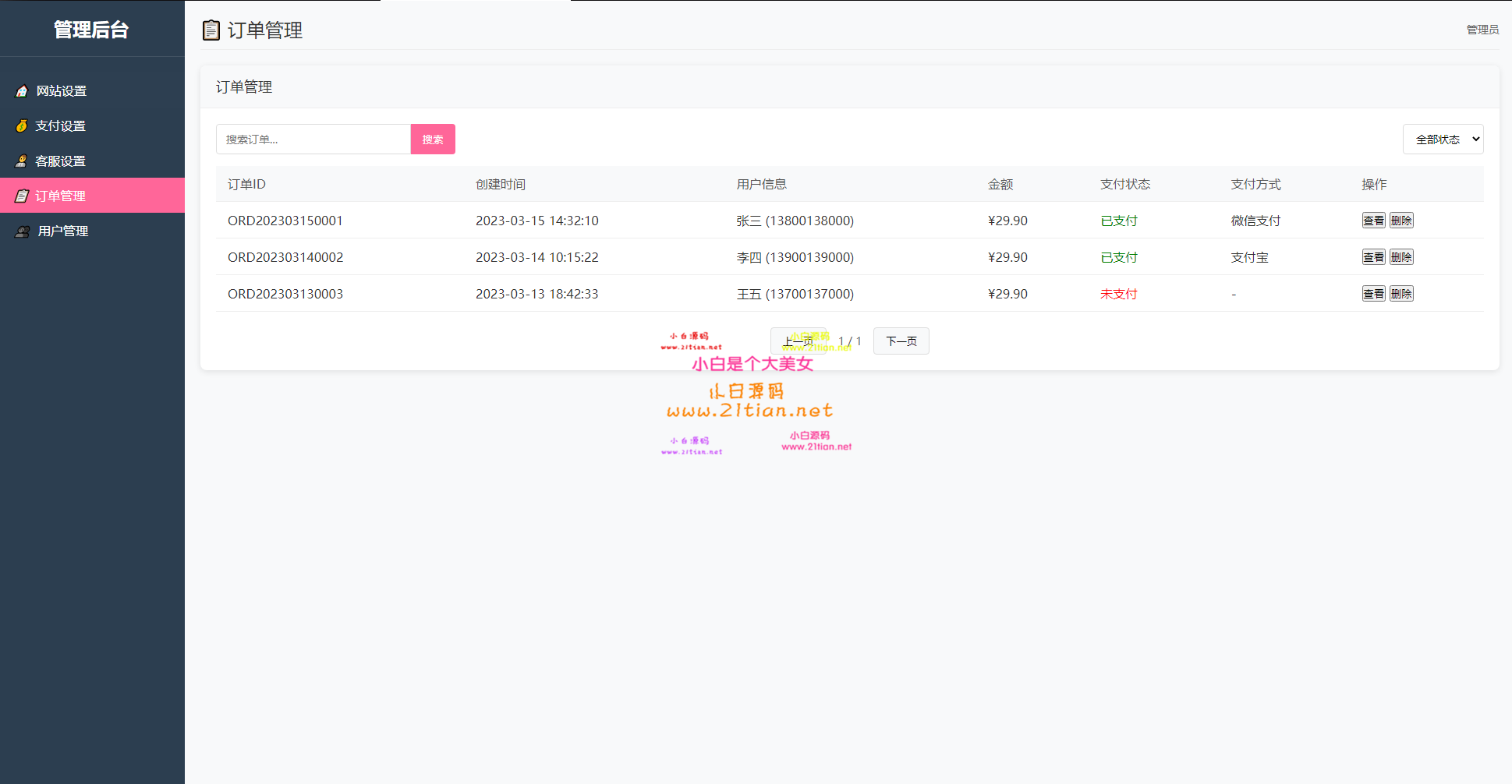Viewport: 1512px width, 784px height.
Task: Select the 网站设置 house icon in sidebar
Action: click(22, 90)
